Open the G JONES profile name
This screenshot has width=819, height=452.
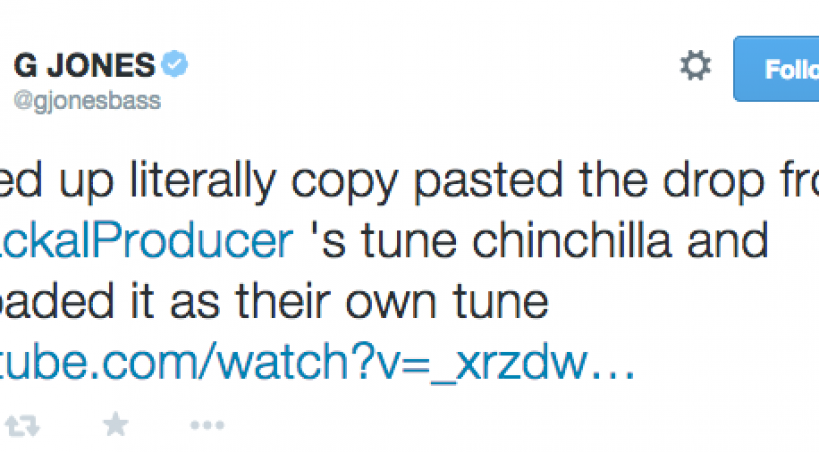click(84, 67)
